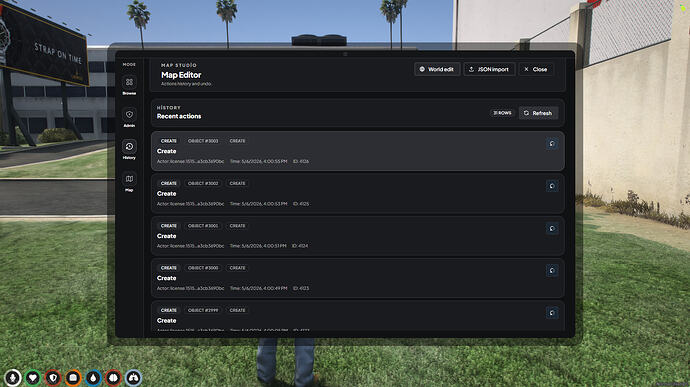Click the Map Editor title
Viewport: 690px width, 387px height.
coord(181,75)
